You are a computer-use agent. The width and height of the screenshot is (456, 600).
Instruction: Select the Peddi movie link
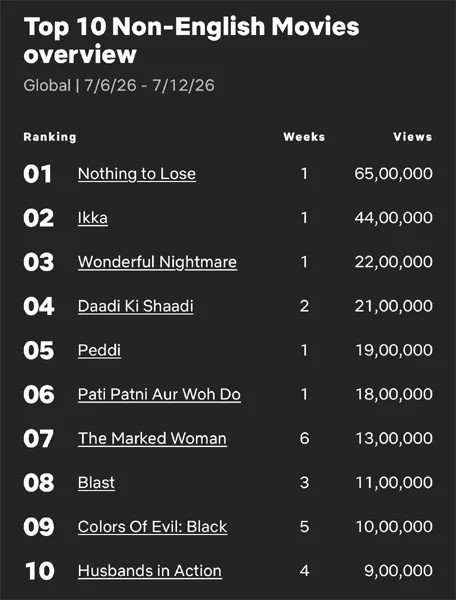99,351
